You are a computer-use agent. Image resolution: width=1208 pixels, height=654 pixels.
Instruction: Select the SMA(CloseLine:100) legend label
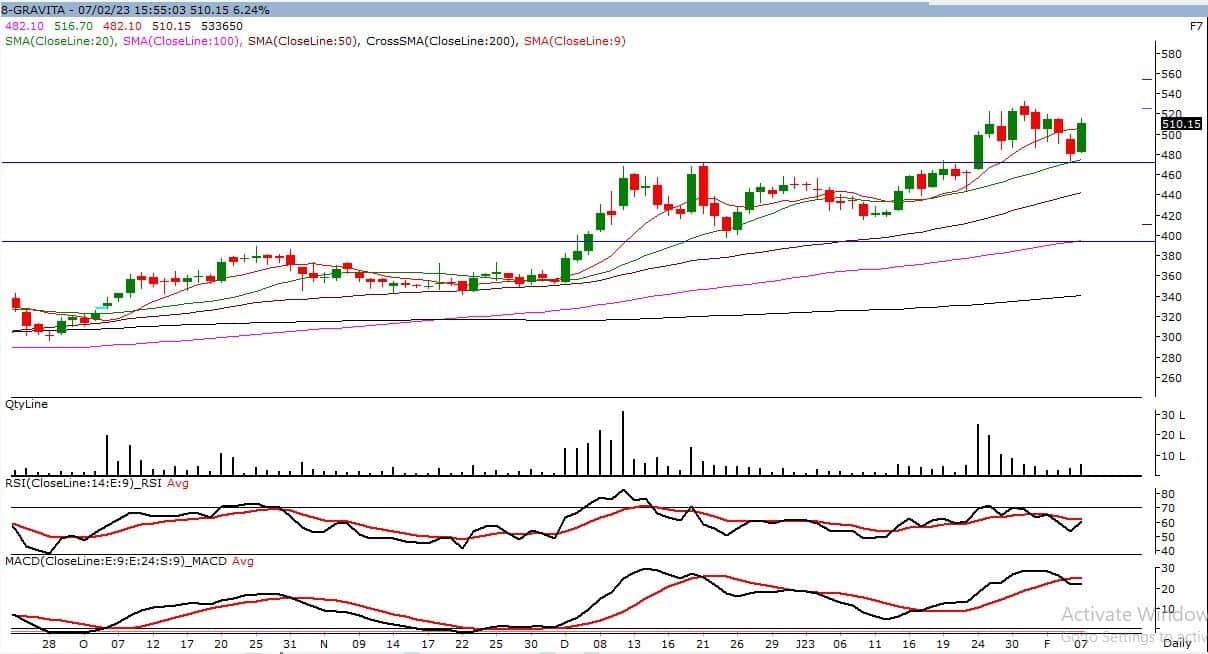pos(183,41)
